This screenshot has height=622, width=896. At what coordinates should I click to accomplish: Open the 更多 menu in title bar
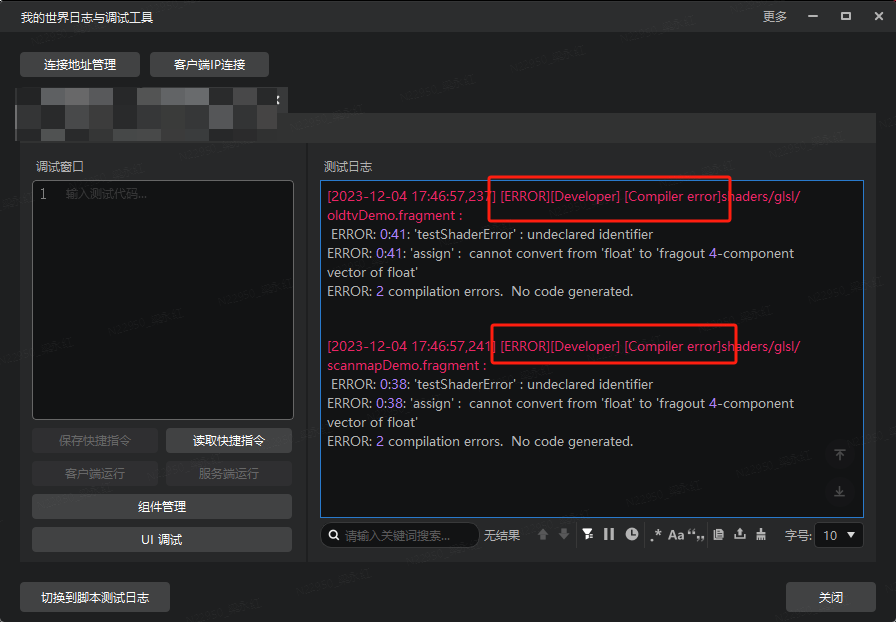click(x=775, y=17)
